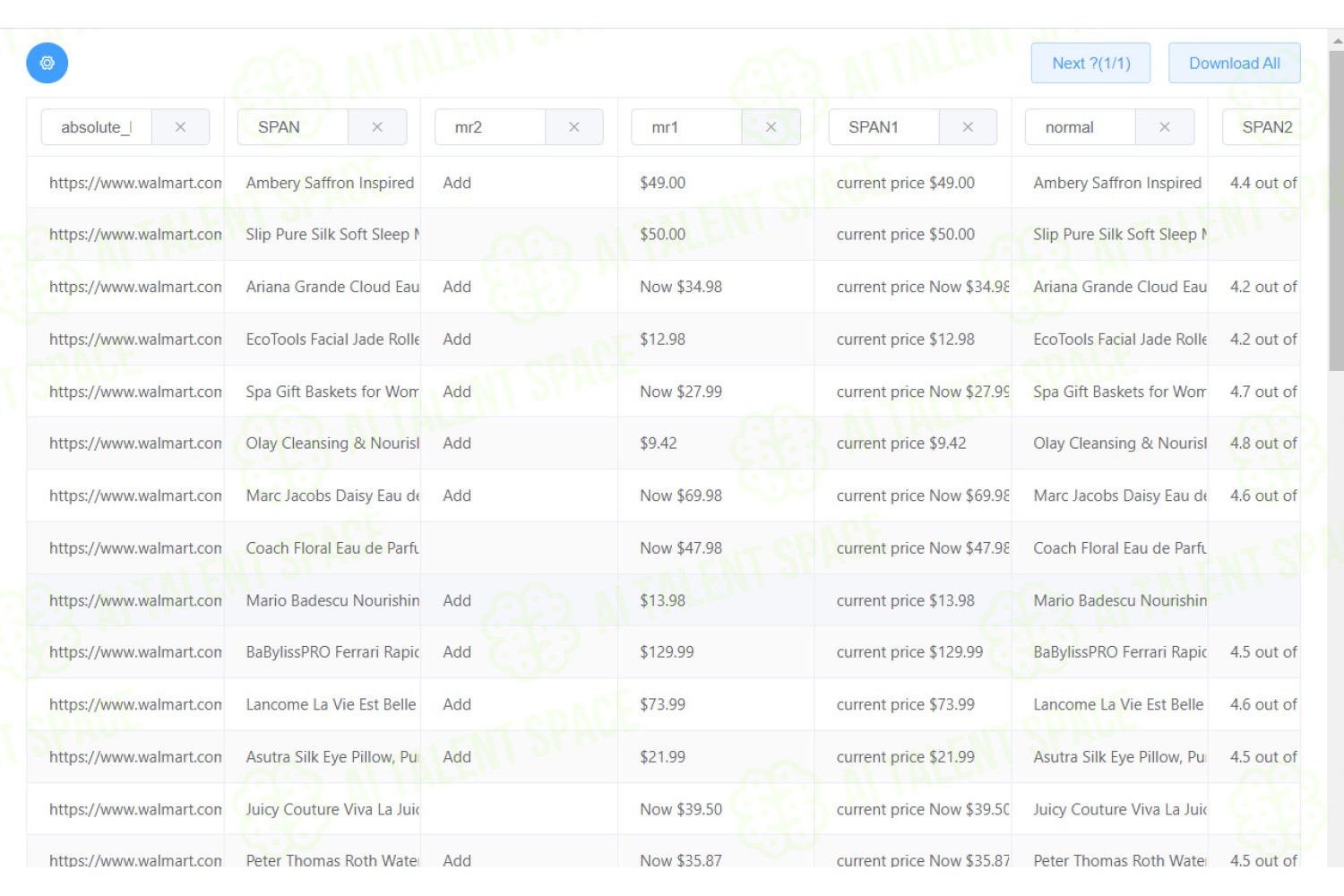The height and width of the screenshot is (896, 1344).
Task: Edit the normal column name field
Action: 1081,127
